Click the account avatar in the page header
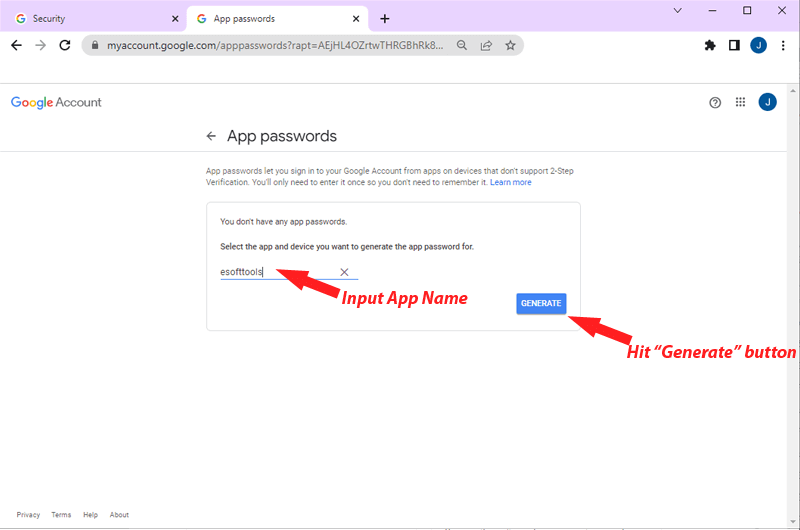Image resolution: width=800 pixels, height=530 pixels. point(767,102)
